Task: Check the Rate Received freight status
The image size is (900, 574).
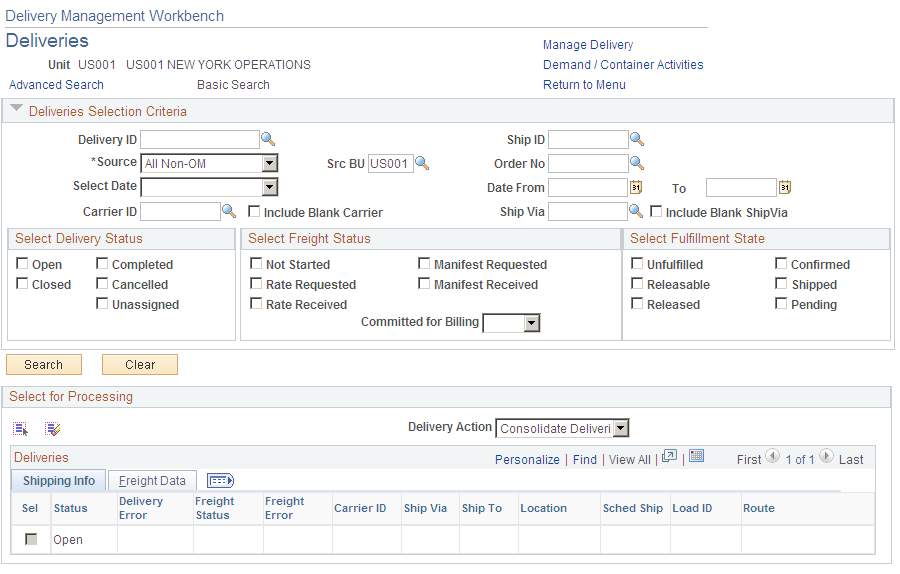Action: (x=256, y=304)
